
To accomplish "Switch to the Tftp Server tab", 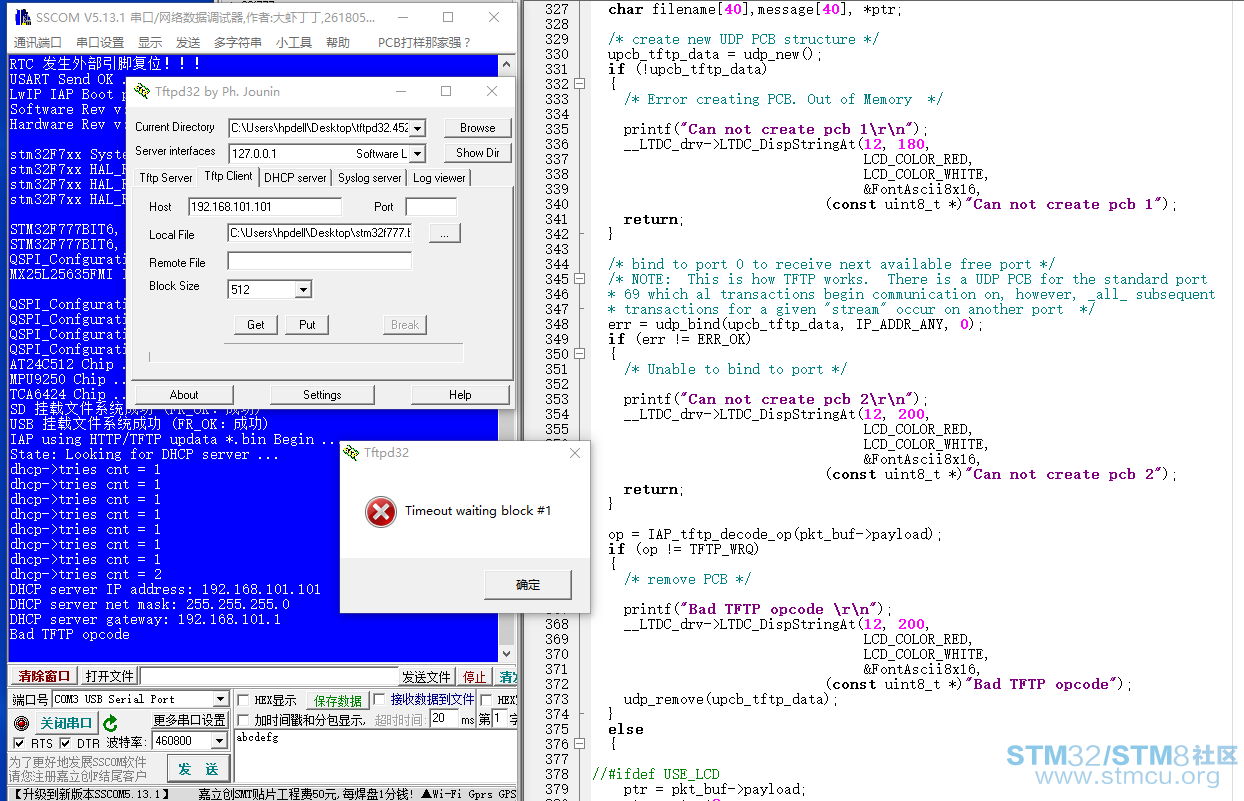I will tap(166, 178).
